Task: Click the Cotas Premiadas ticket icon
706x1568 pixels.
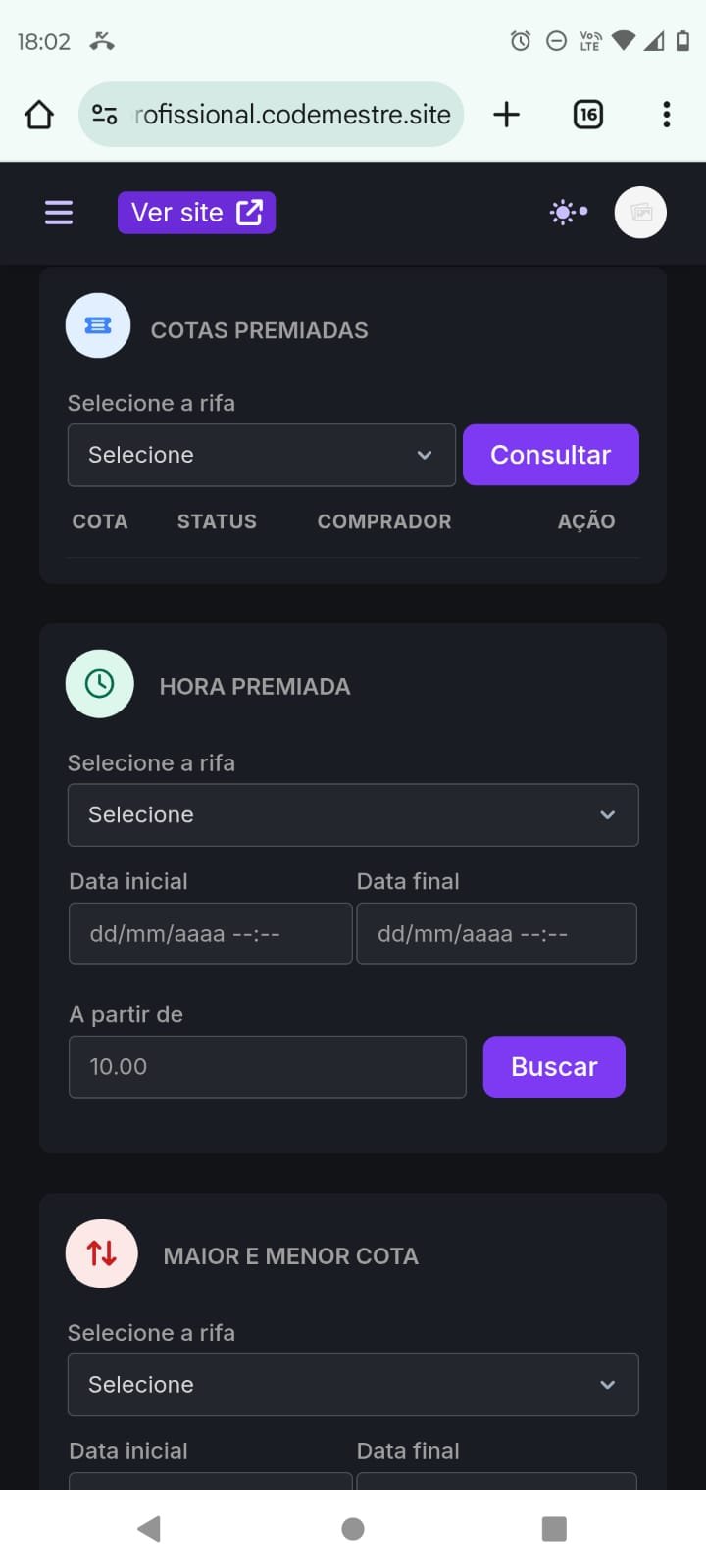Action: point(98,325)
